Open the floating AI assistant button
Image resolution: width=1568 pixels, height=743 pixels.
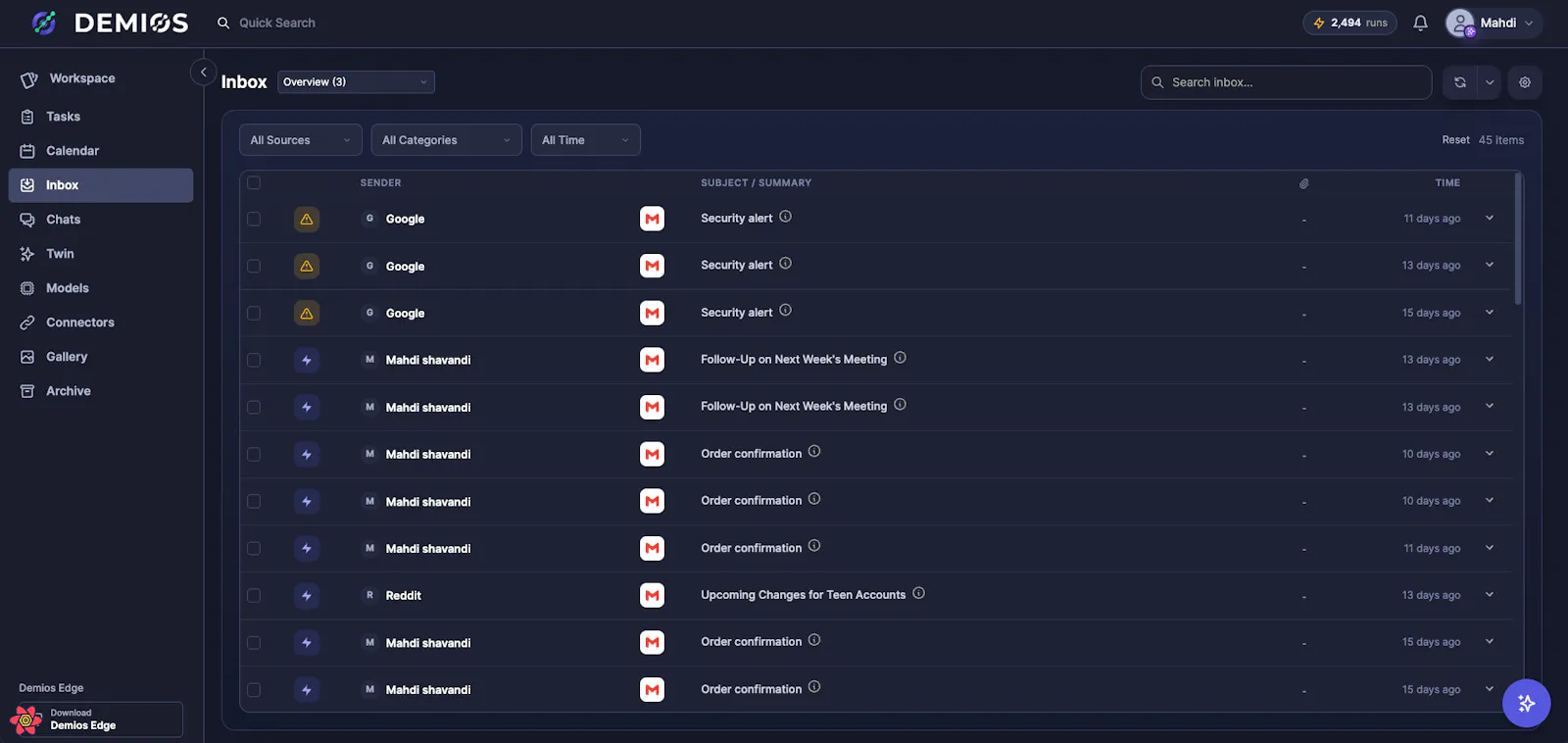[1527, 703]
